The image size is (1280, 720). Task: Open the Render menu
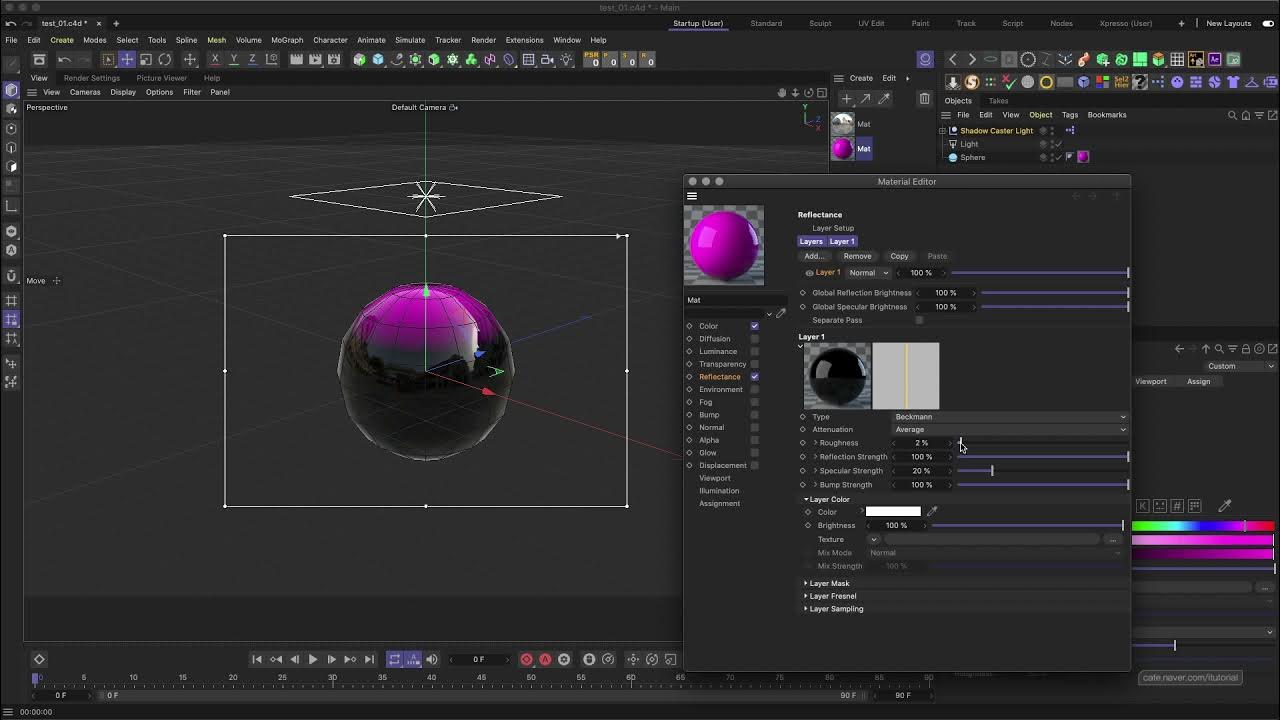(x=483, y=40)
